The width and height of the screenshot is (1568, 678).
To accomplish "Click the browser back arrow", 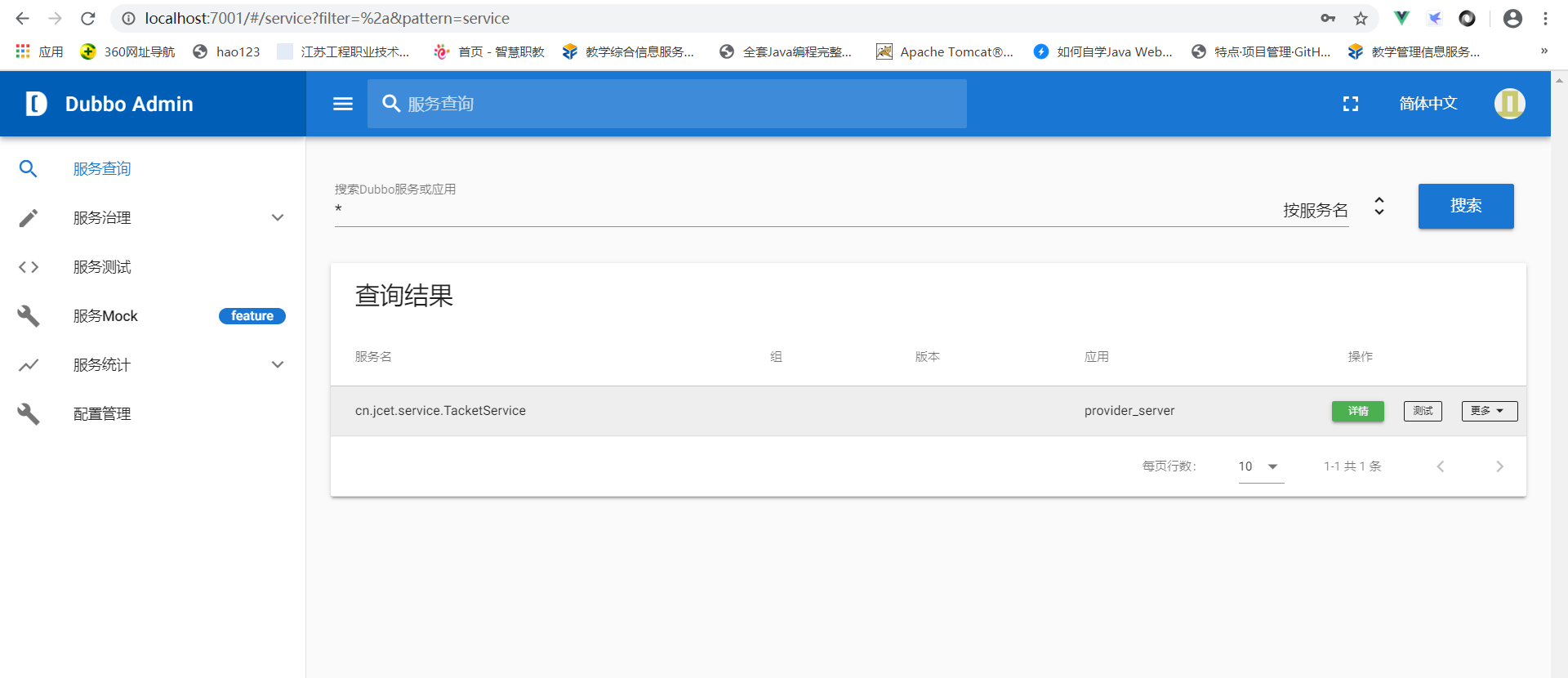I will point(22,18).
